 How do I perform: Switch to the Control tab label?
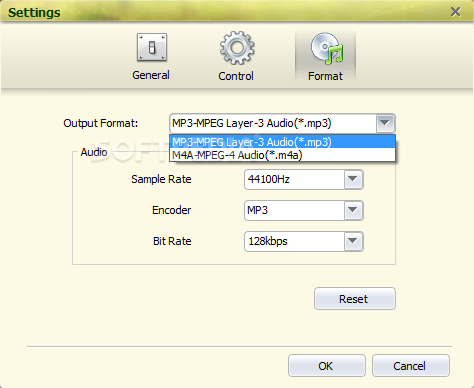coord(236,76)
